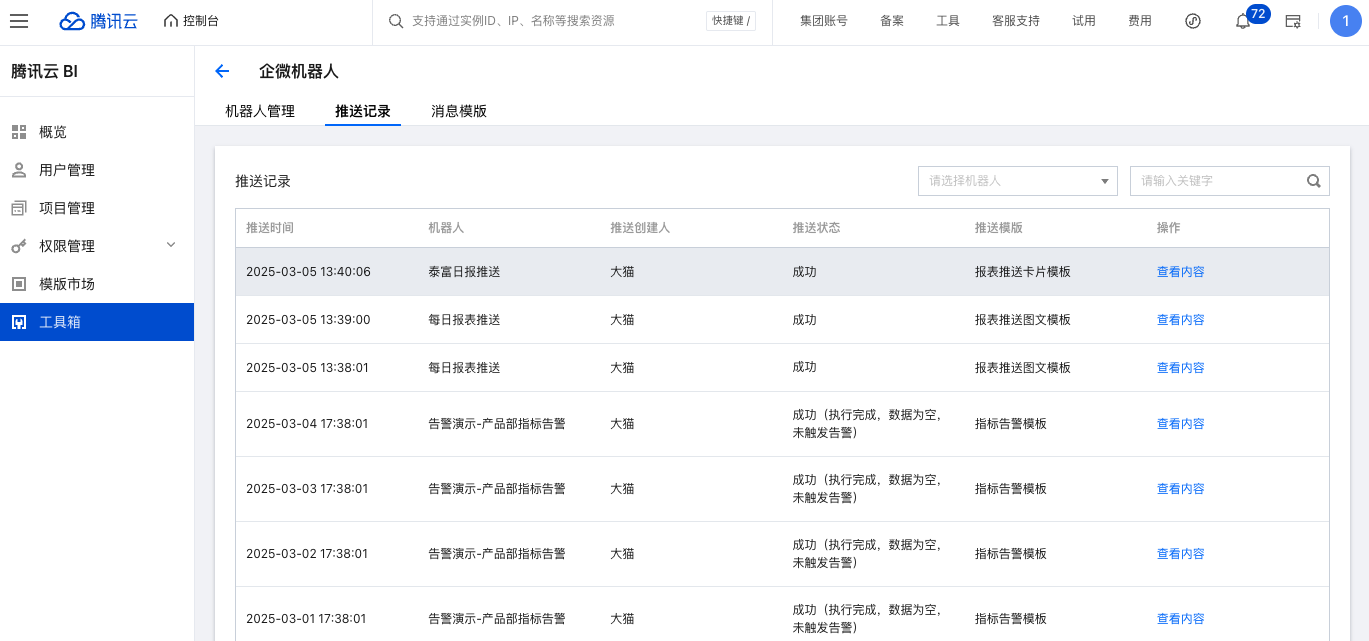Click the 费用 menu item

click(x=1139, y=21)
